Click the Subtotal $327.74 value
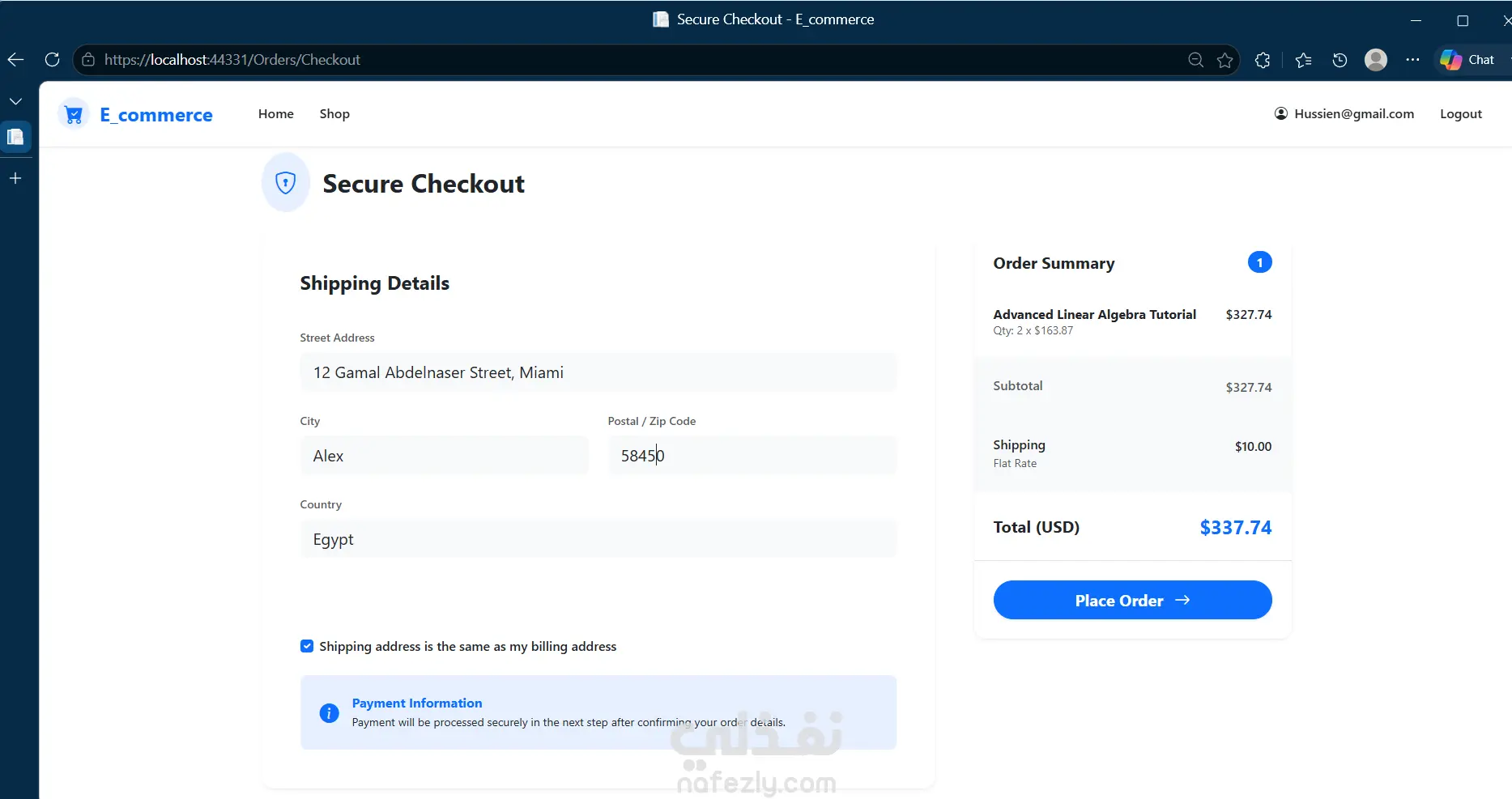1512x799 pixels. [1249, 388]
